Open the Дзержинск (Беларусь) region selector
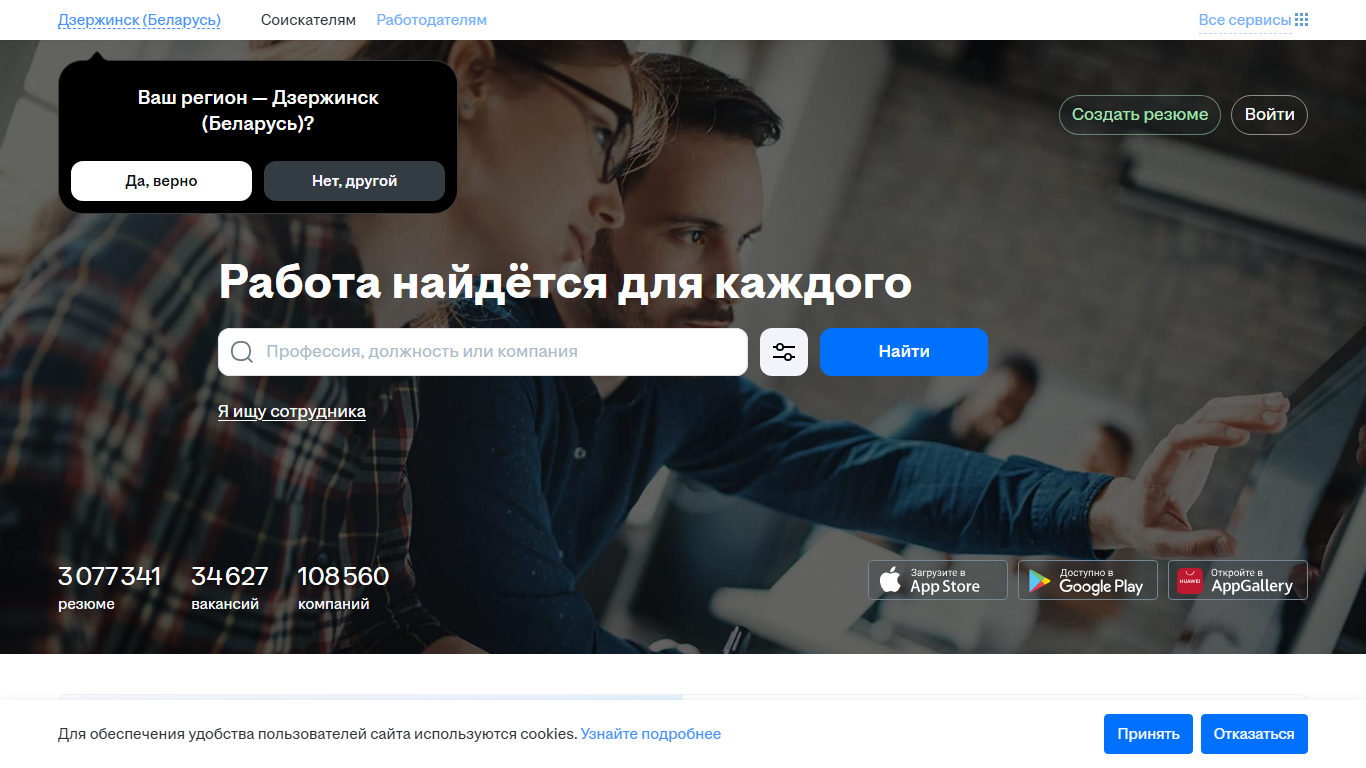Screen dimensions: 1366x768 click(139, 20)
